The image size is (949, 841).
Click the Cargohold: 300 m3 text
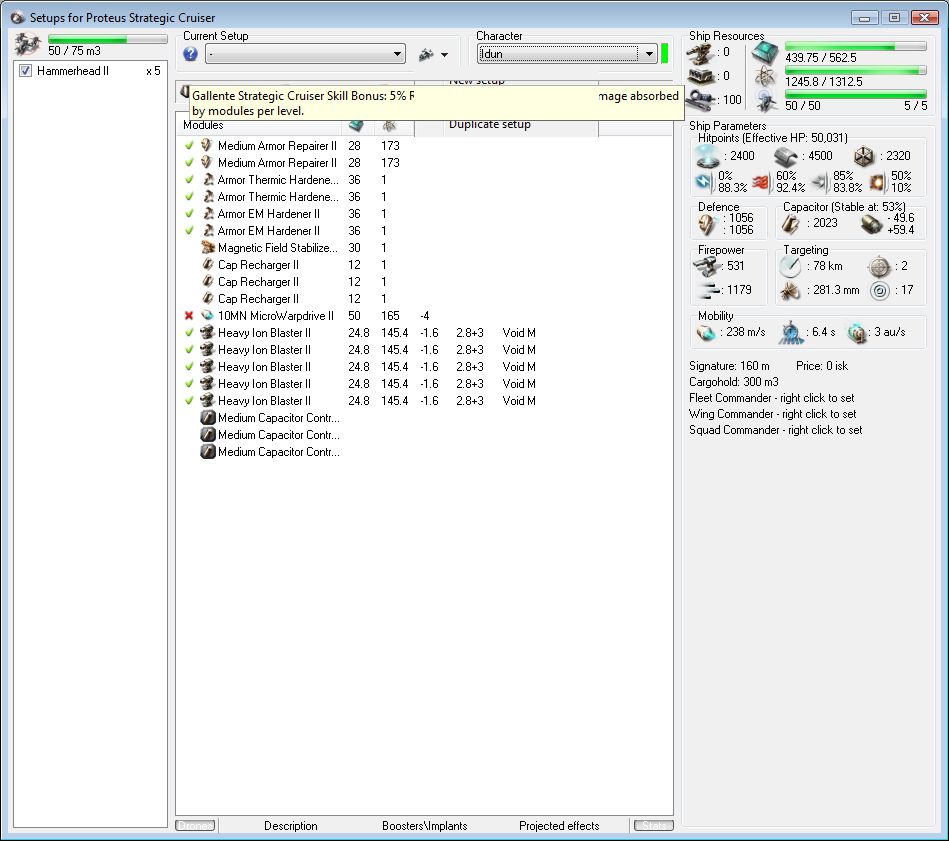click(x=734, y=382)
